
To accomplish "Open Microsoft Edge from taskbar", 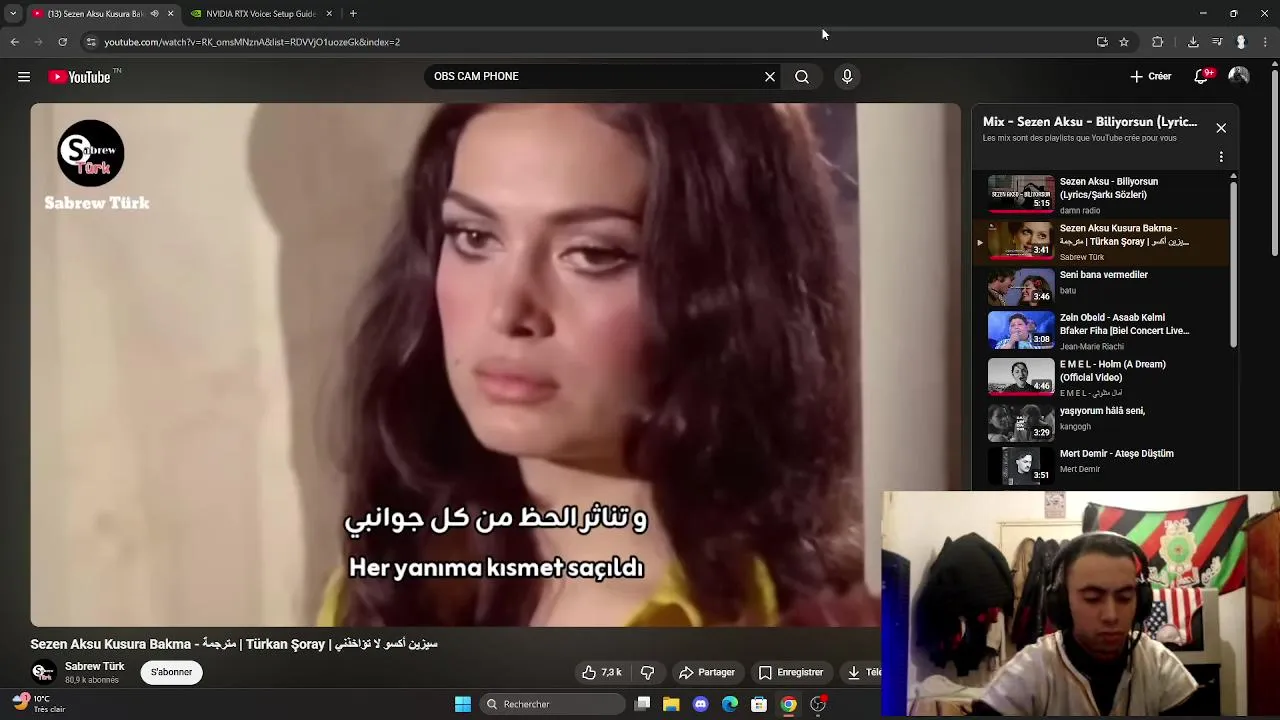I will (730, 705).
